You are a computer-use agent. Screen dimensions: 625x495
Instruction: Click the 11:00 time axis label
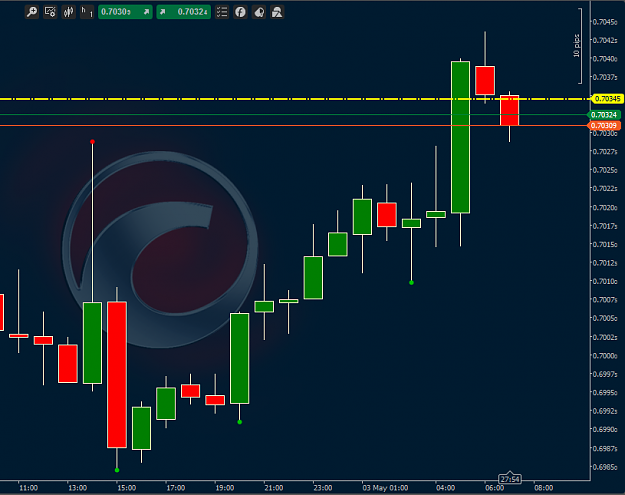pos(28,488)
